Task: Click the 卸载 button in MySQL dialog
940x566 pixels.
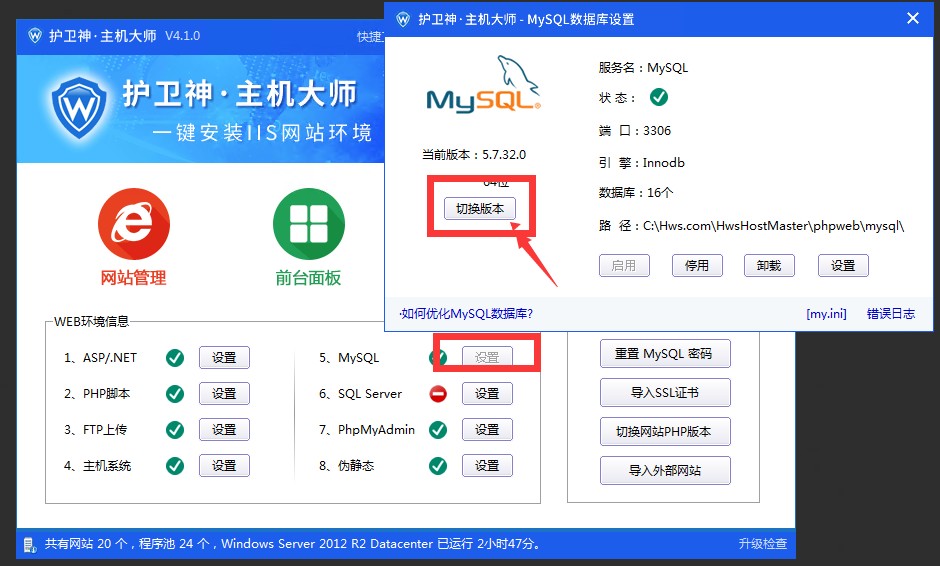Action: [x=769, y=265]
